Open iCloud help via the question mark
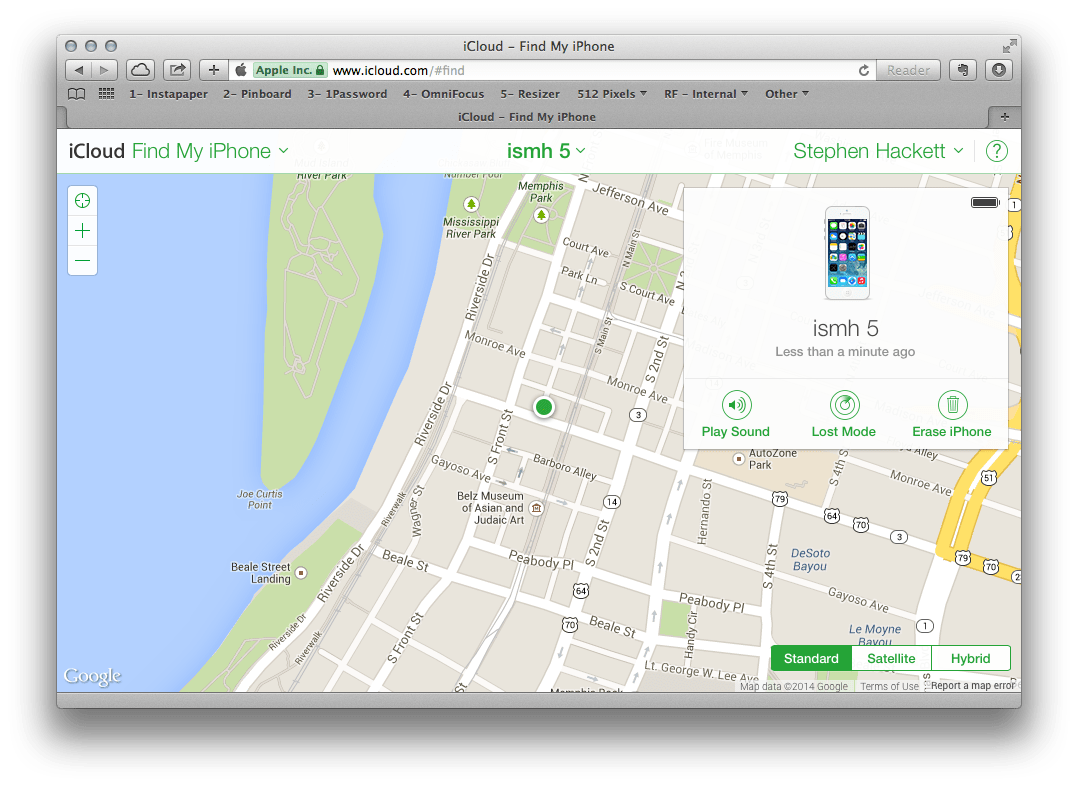This screenshot has height=787, width=1078. tap(996, 150)
